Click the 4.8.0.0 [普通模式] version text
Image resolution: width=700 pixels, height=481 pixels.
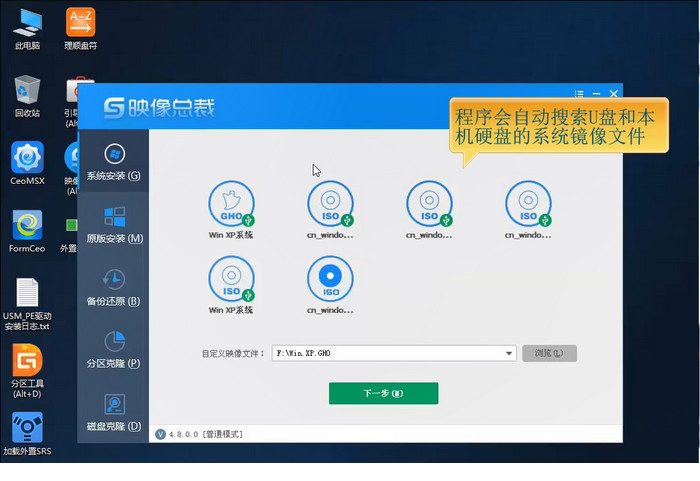[x=206, y=434]
